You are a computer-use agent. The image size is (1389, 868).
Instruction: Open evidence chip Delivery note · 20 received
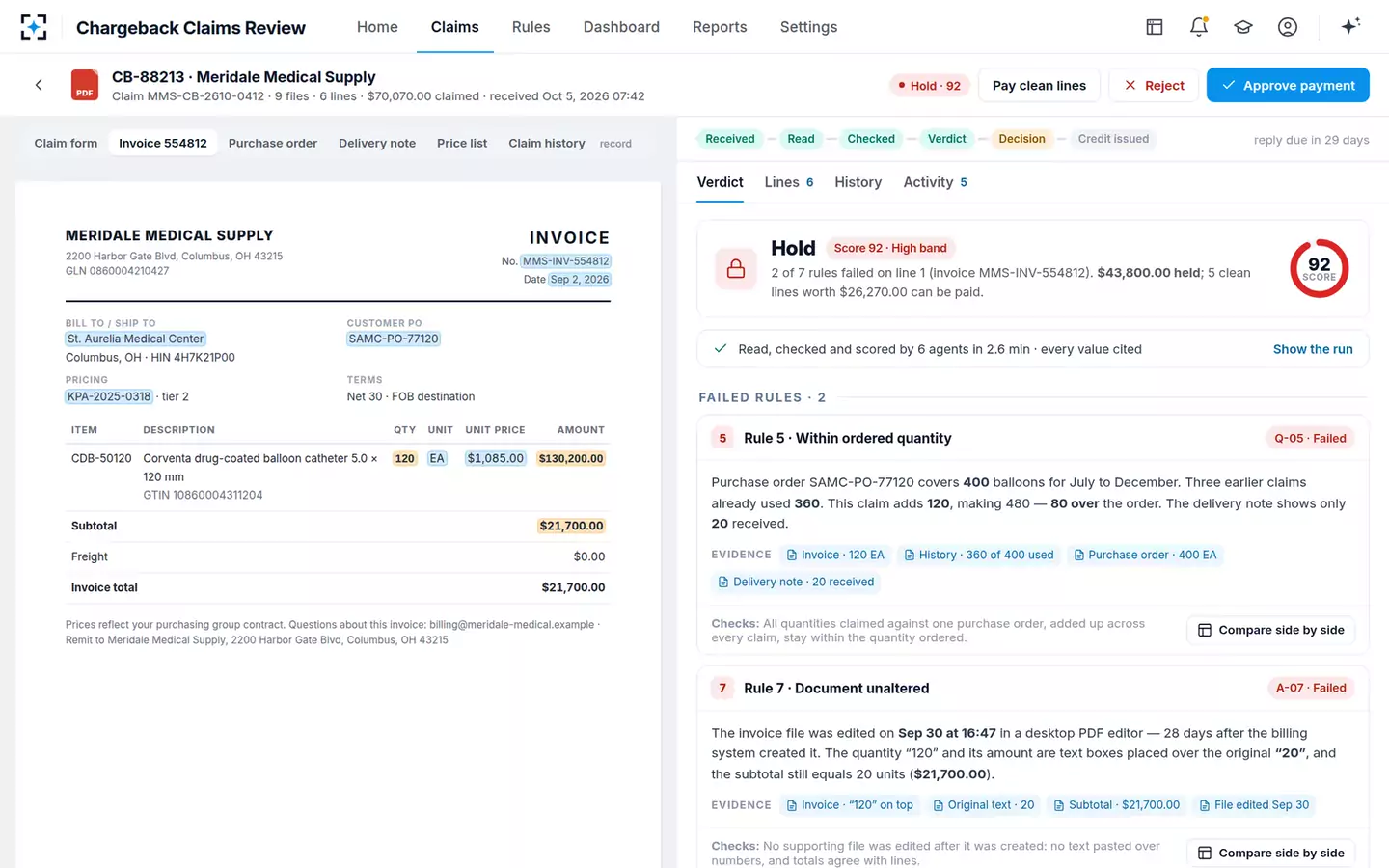(x=796, y=582)
